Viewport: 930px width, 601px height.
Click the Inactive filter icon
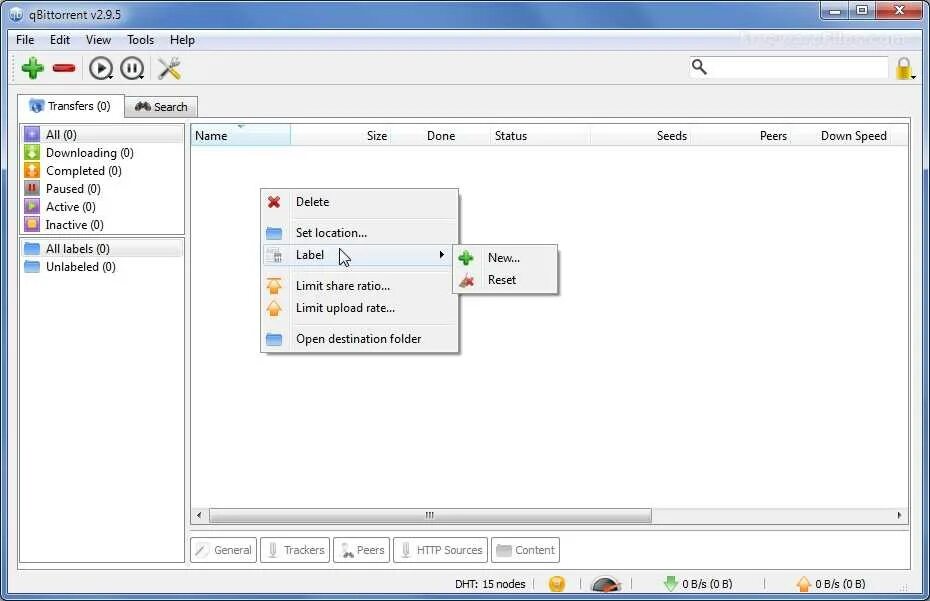[32, 224]
